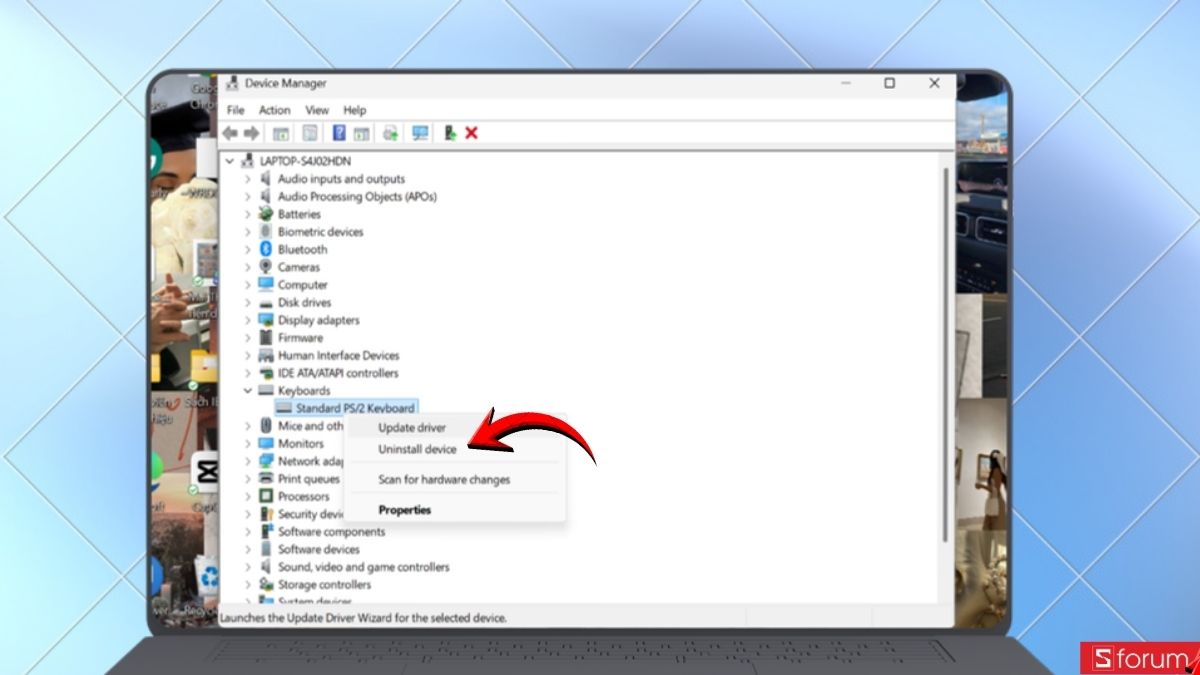Open the Action menu
Image resolution: width=1200 pixels, height=675 pixels.
coord(275,110)
